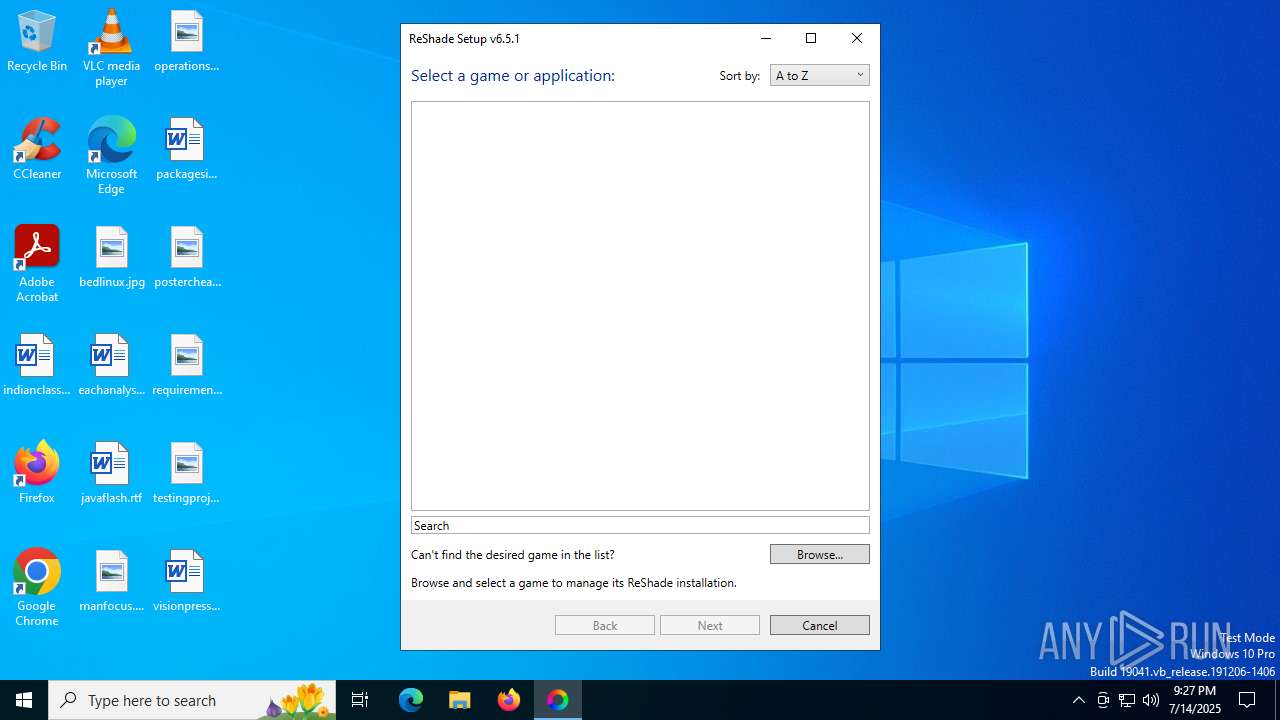Open the volume tray icon
Viewport: 1280px width, 720px height.
(x=1151, y=700)
